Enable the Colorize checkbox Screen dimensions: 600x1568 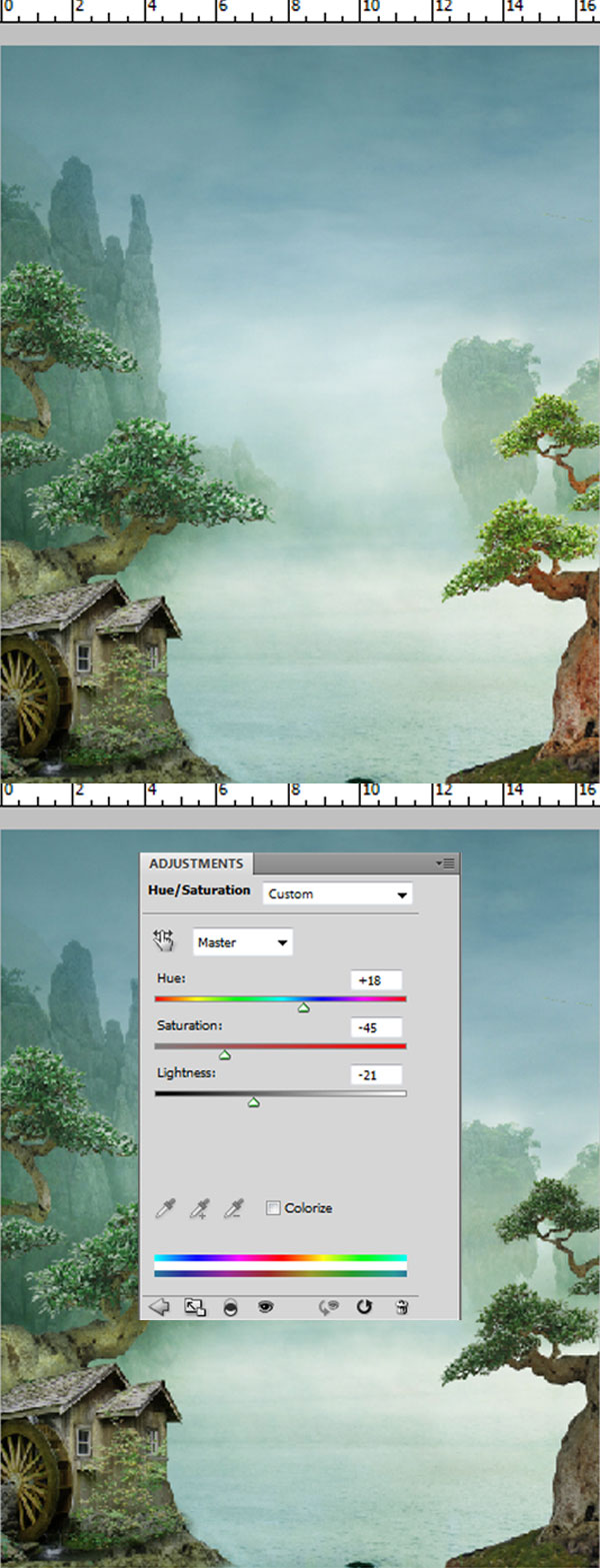[273, 1207]
